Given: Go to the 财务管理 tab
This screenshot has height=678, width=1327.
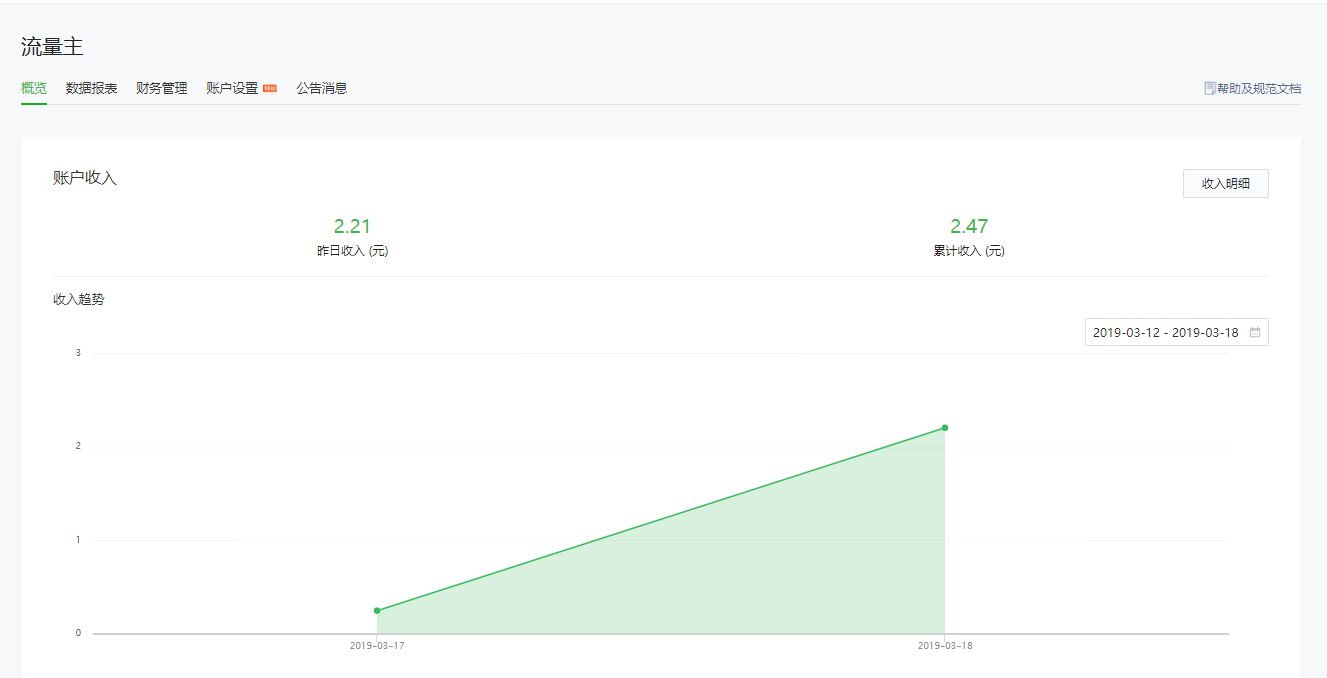Looking at the screenshot, I should coord(162,88).
